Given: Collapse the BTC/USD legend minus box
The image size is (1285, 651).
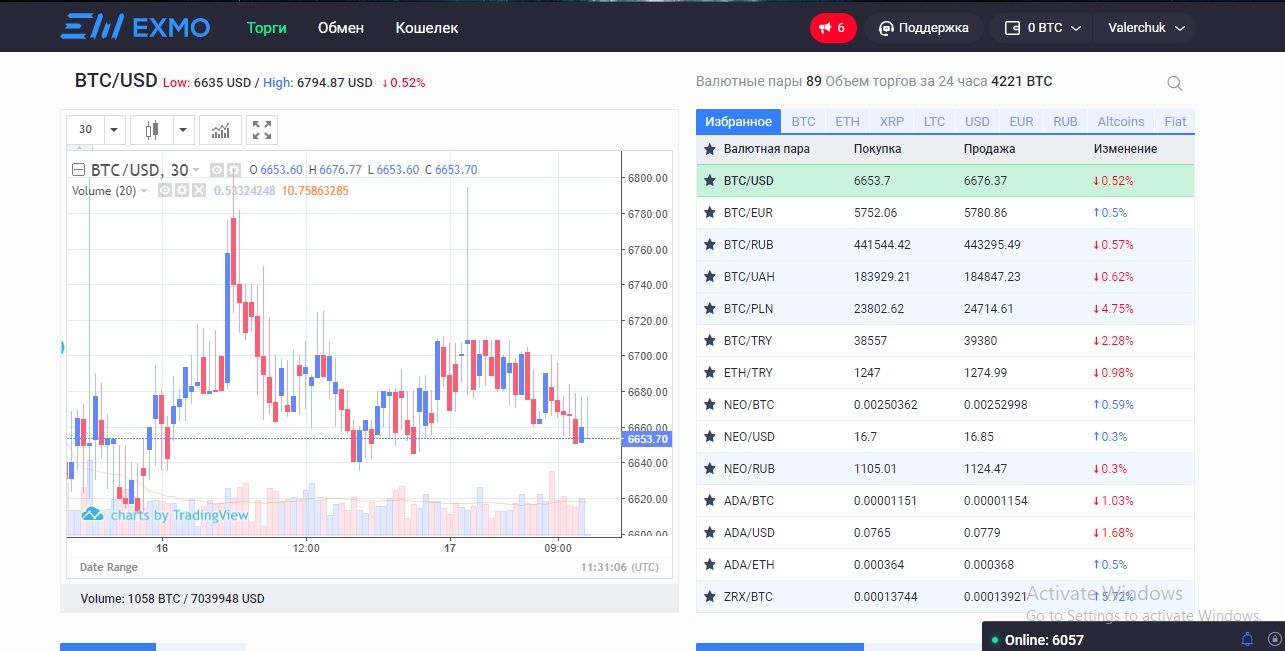Looking at the screenshot, I should coord(78,170).
